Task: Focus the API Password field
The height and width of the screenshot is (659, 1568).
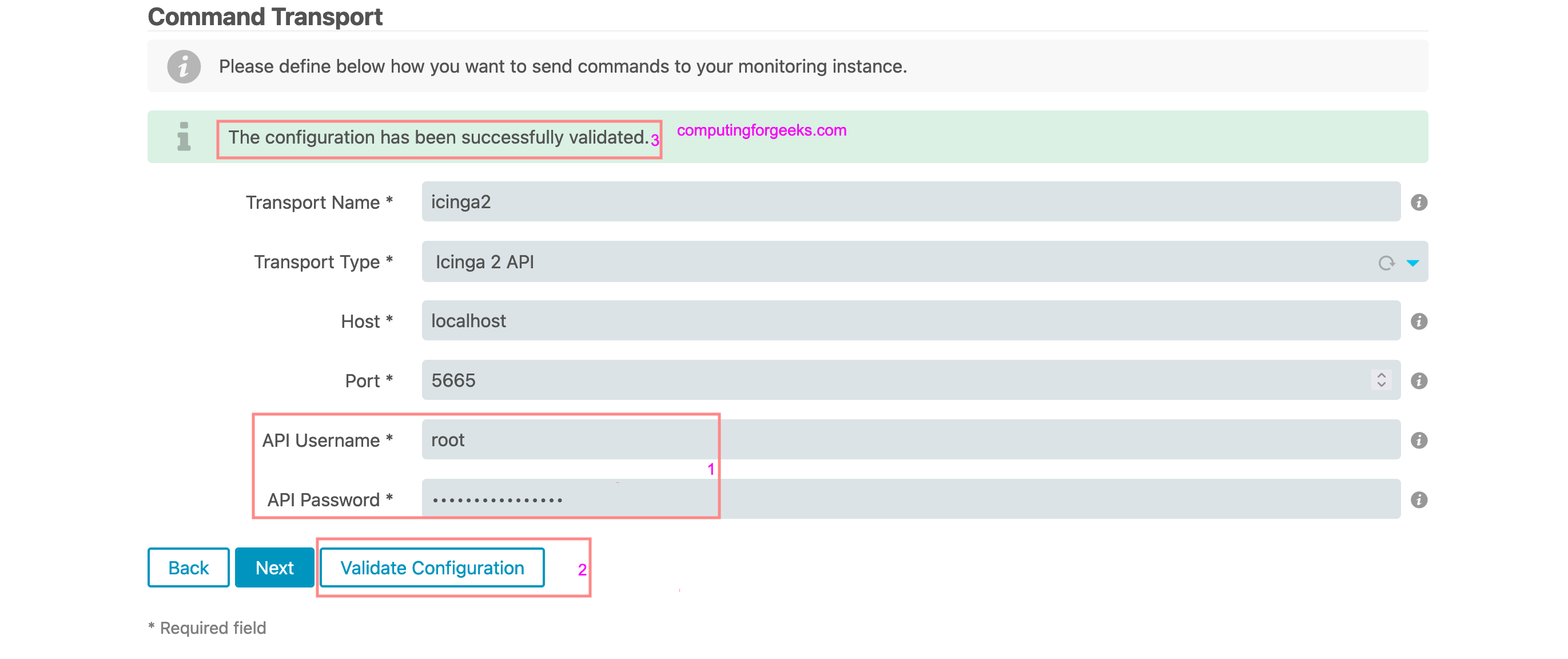Action: [x=911, y=499]
